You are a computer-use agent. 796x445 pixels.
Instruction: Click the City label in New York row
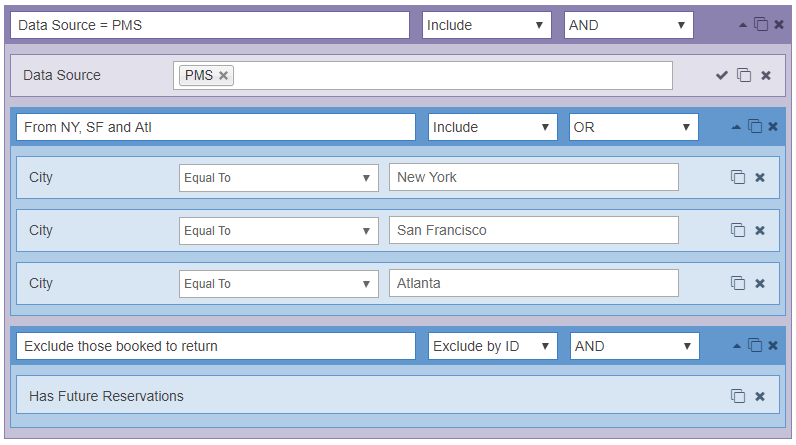pyautogui.click(x=41, y=178)
